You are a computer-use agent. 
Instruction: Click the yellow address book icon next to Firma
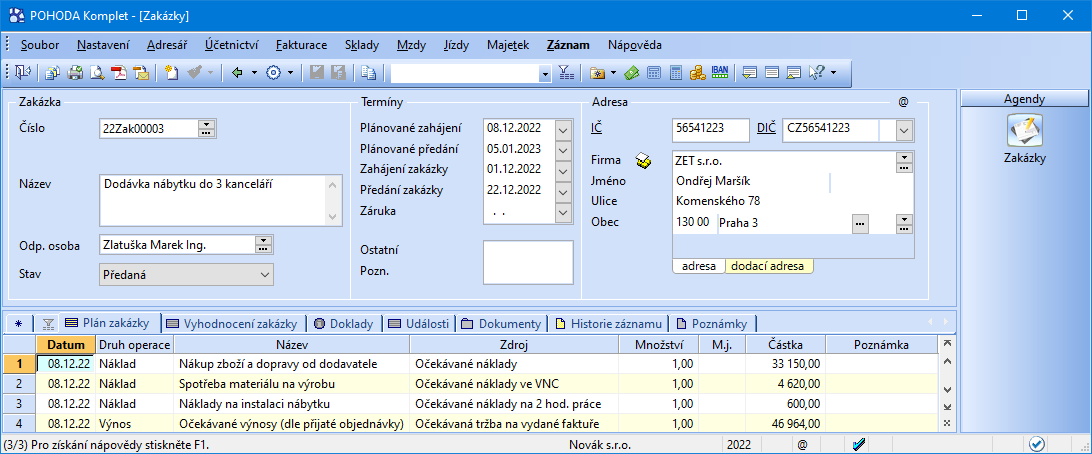click(644, 161)
